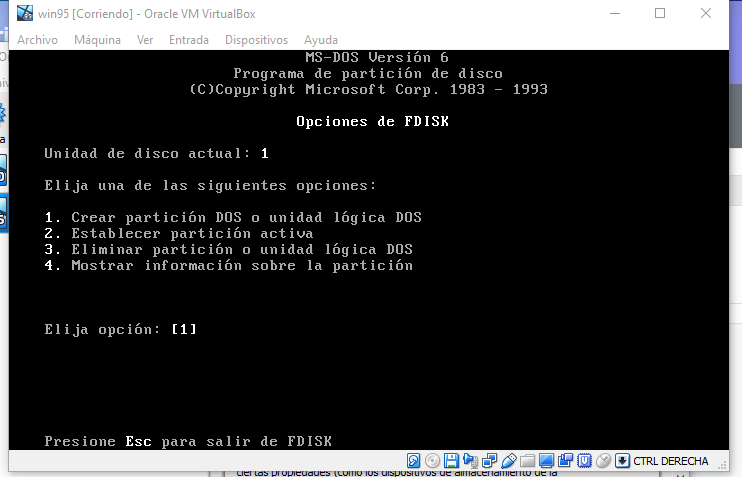Click the Elija una de las siguientes opciones text
This screenshot has height=477, width=742.
[210, 186]
